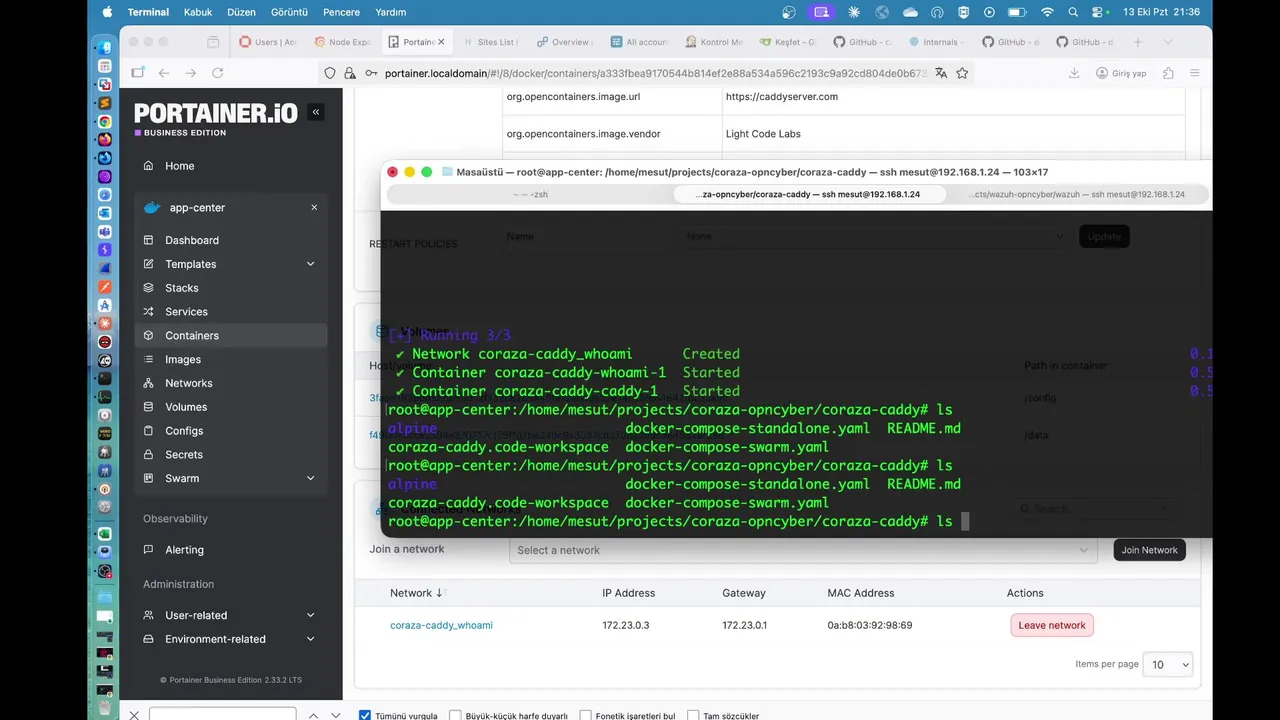Open Spotlight search in menu bar
Viewport: 1280px width, 720px height.
click(1072, 12)
